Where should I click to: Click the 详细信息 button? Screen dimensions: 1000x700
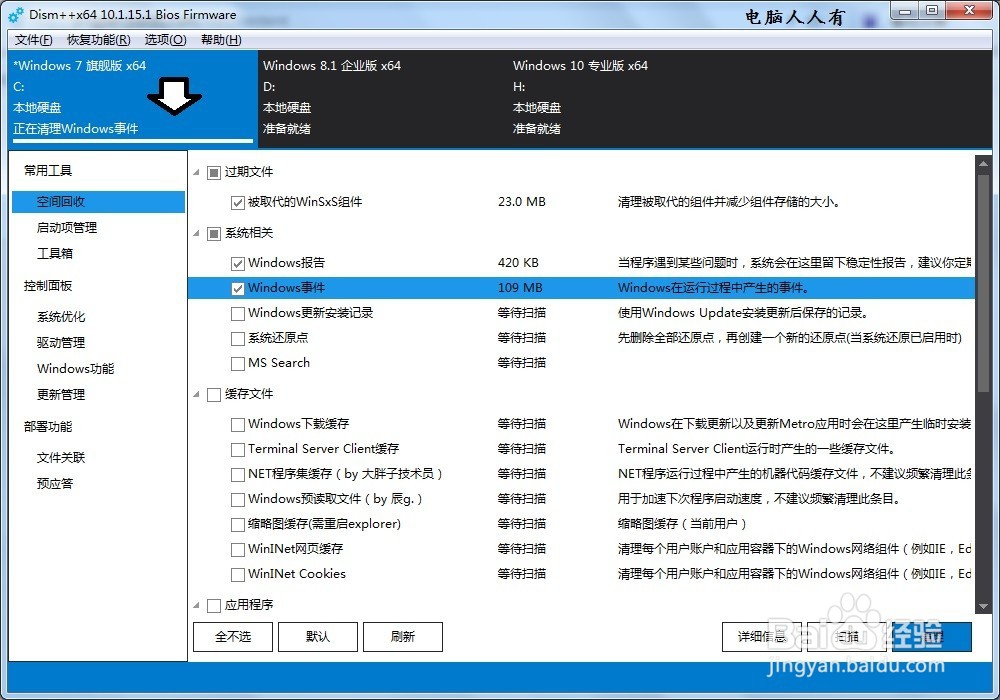point(761,637)
